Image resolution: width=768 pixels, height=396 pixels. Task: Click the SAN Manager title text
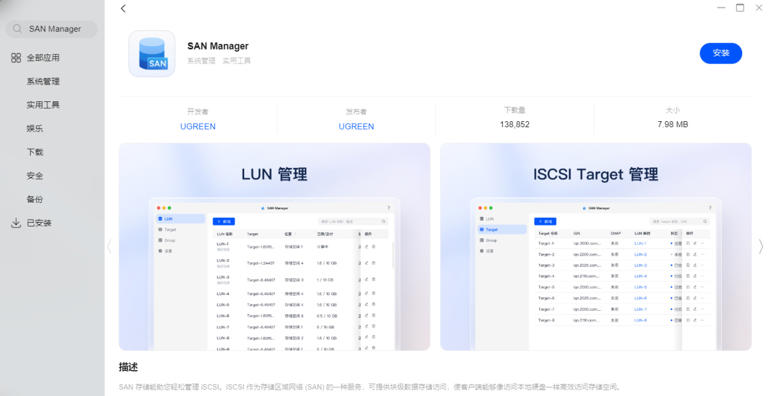218,46
